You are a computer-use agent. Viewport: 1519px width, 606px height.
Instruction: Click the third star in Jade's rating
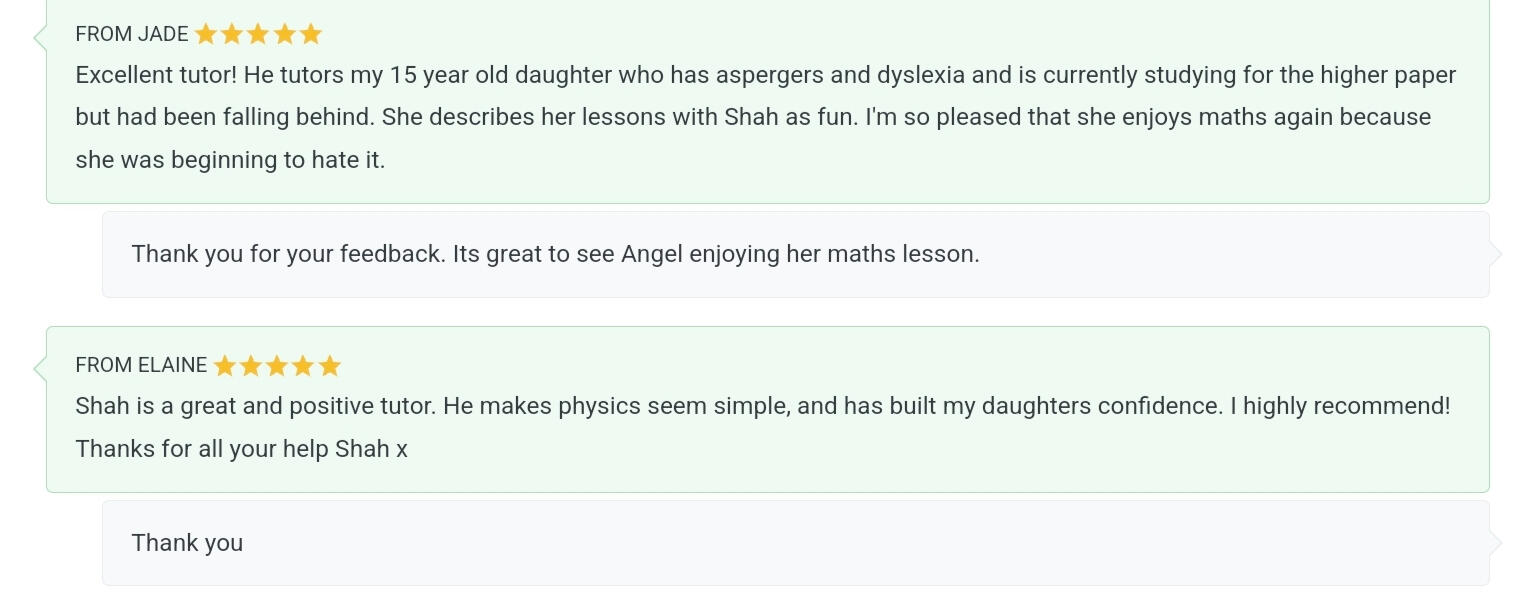(258, 35)
